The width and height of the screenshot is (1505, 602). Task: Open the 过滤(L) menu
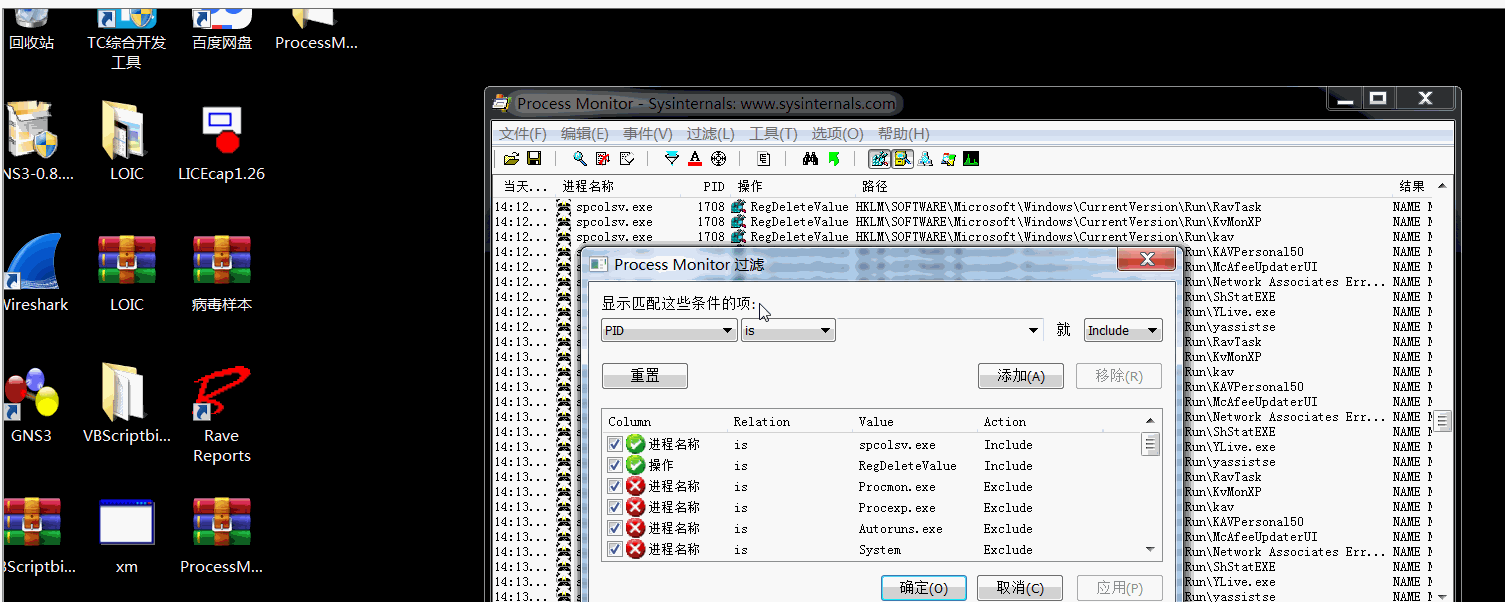point(711,133)
